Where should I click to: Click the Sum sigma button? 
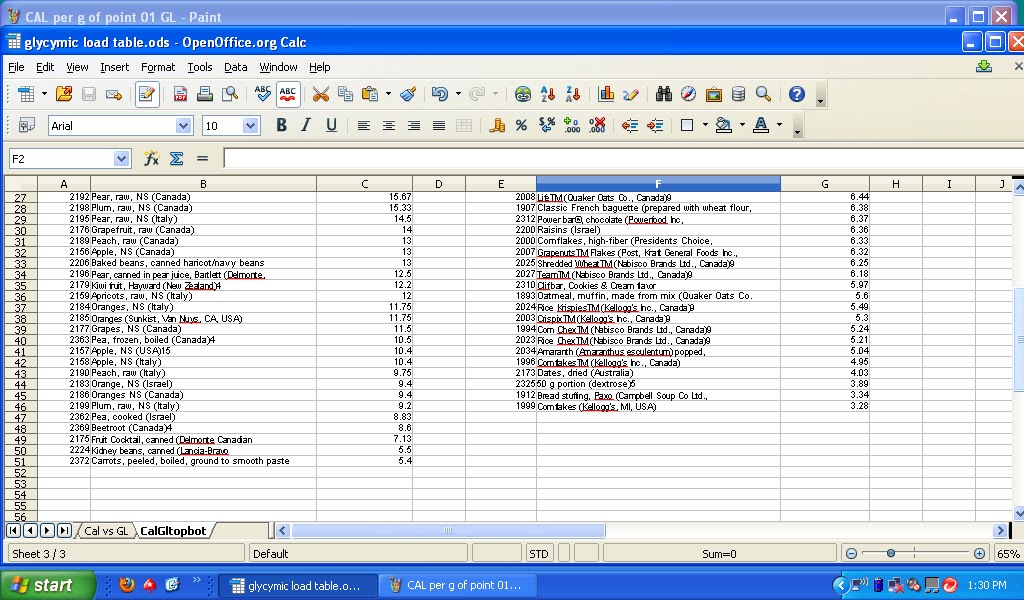(176, 159)
